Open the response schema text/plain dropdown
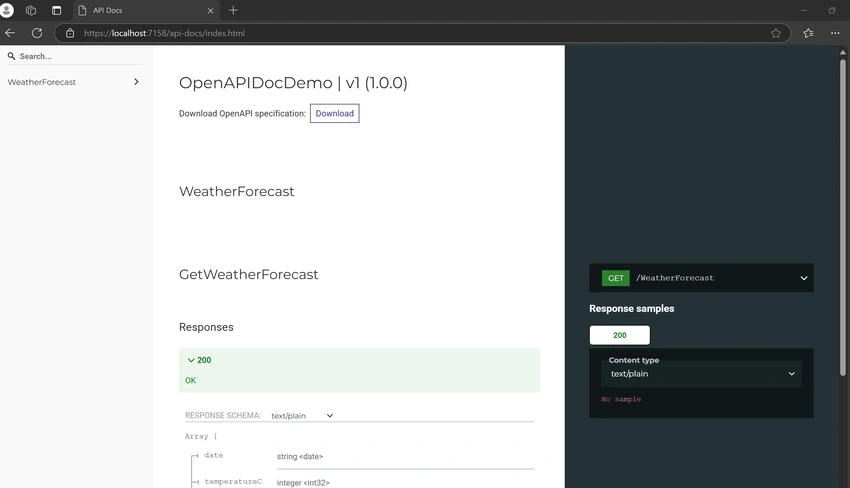The height and width of the screenshot is (488, 850). pyautogui.click(x=302, y=415)
